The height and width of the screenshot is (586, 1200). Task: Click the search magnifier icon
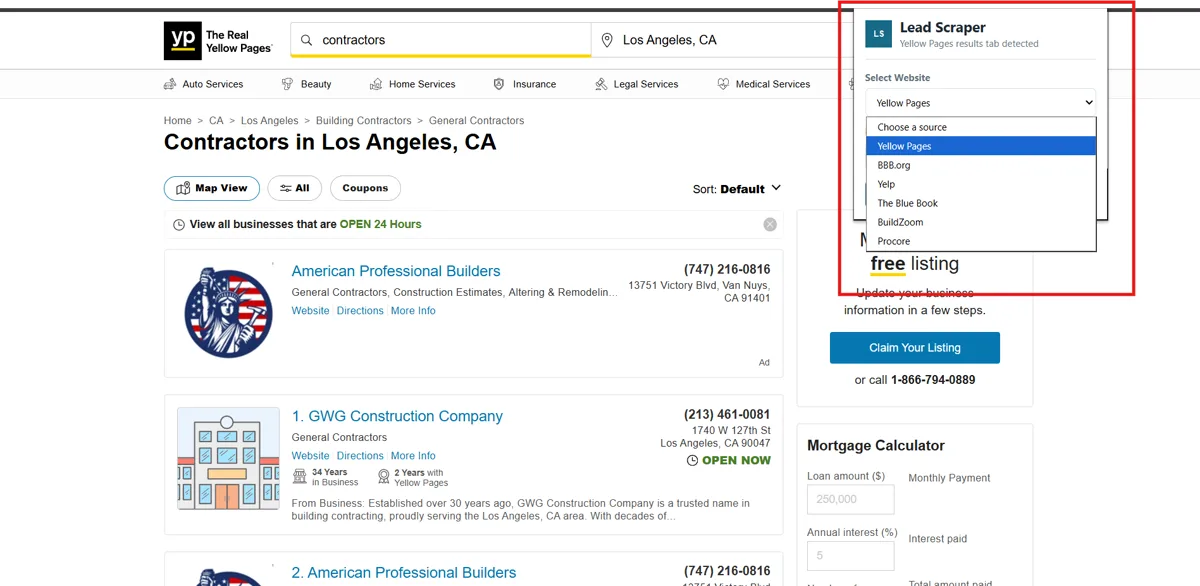(x=306, y=40)
